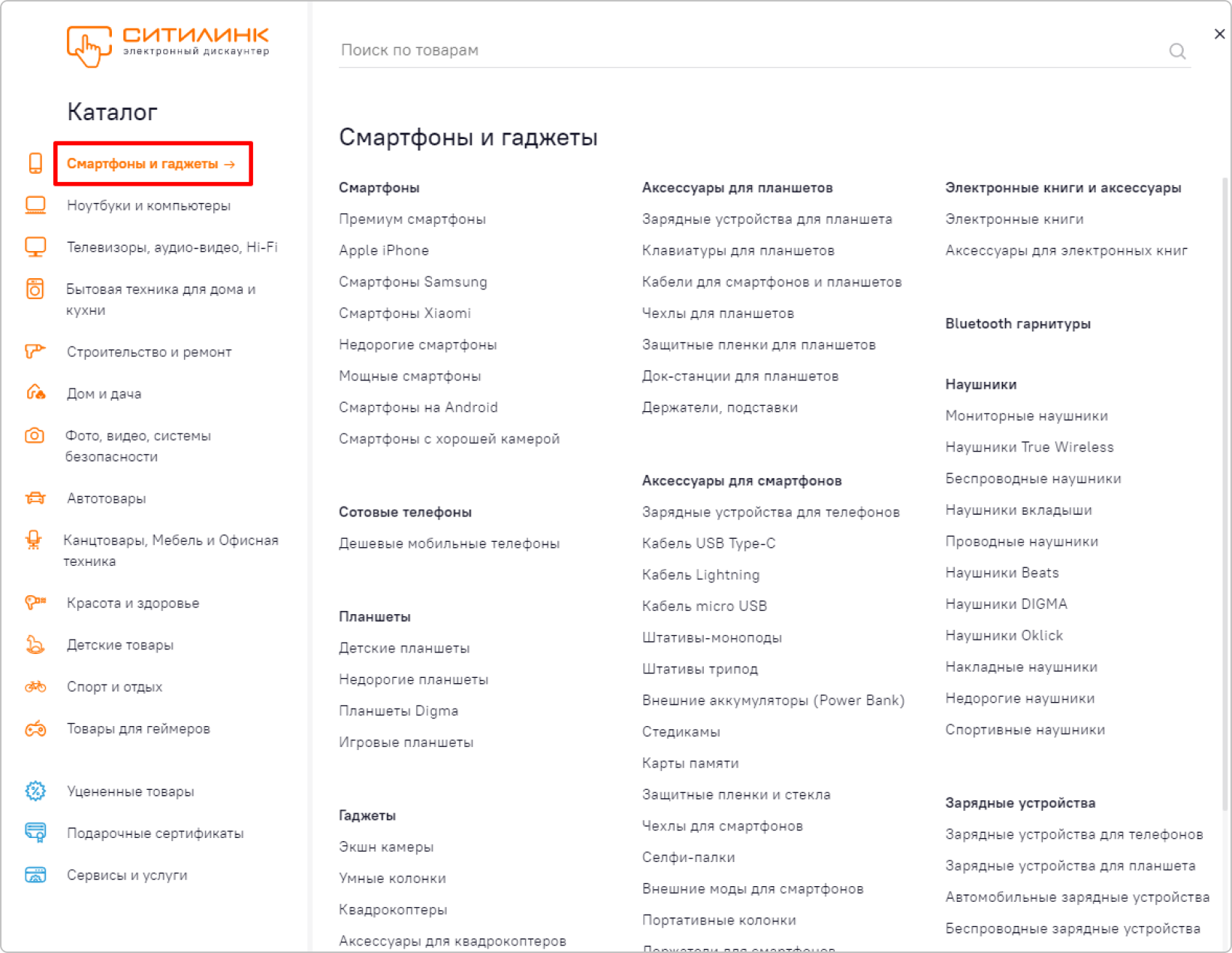Open Клавиатуры для планшетов link
Image resolution: width=1232 pixels, height=953 pixels.
(x=738, y=250)
